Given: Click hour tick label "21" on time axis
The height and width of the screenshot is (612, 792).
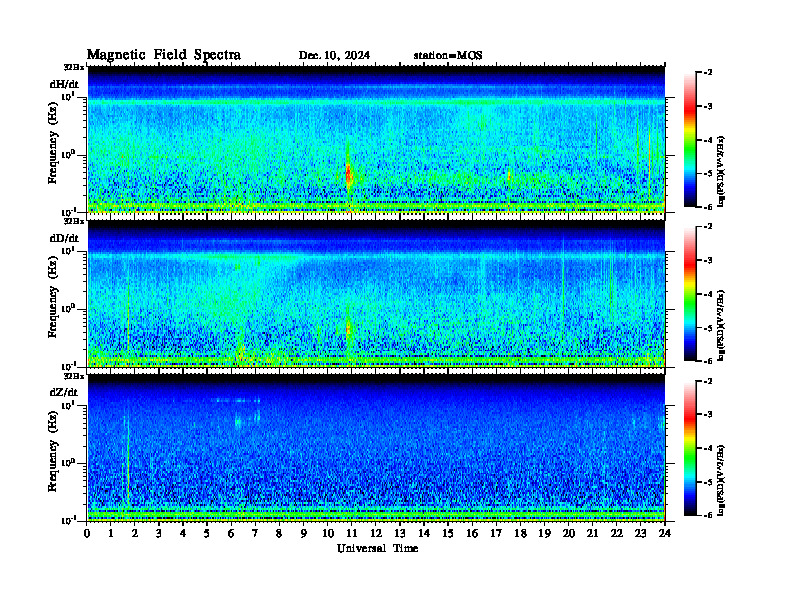Looking at the screenshot, I should click(x=592, y=533).
